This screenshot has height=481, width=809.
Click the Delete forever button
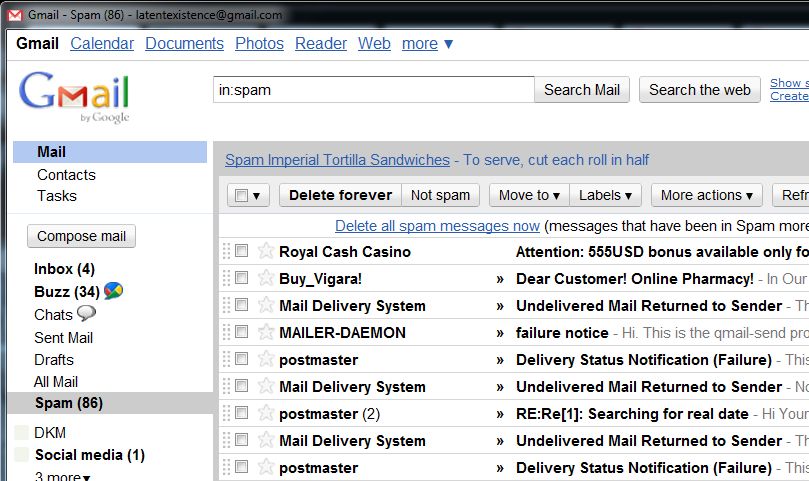(x=341, y=195)
